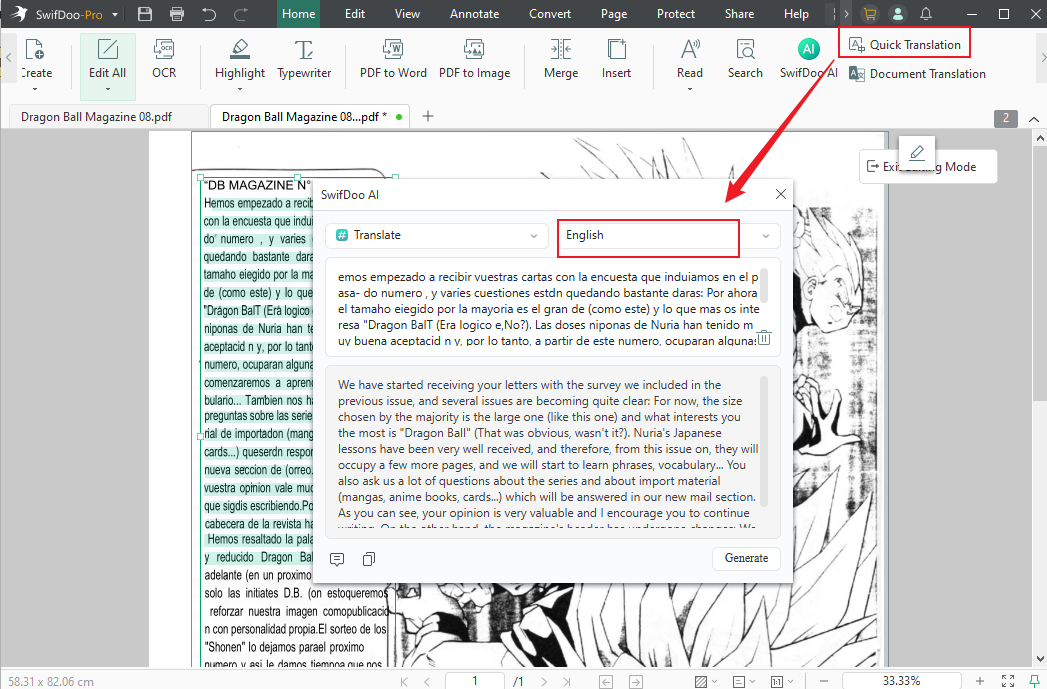The width and height of the screenshot is (1047, 689).
Task: Select the Typewriter tool
Action: (305, 60)
